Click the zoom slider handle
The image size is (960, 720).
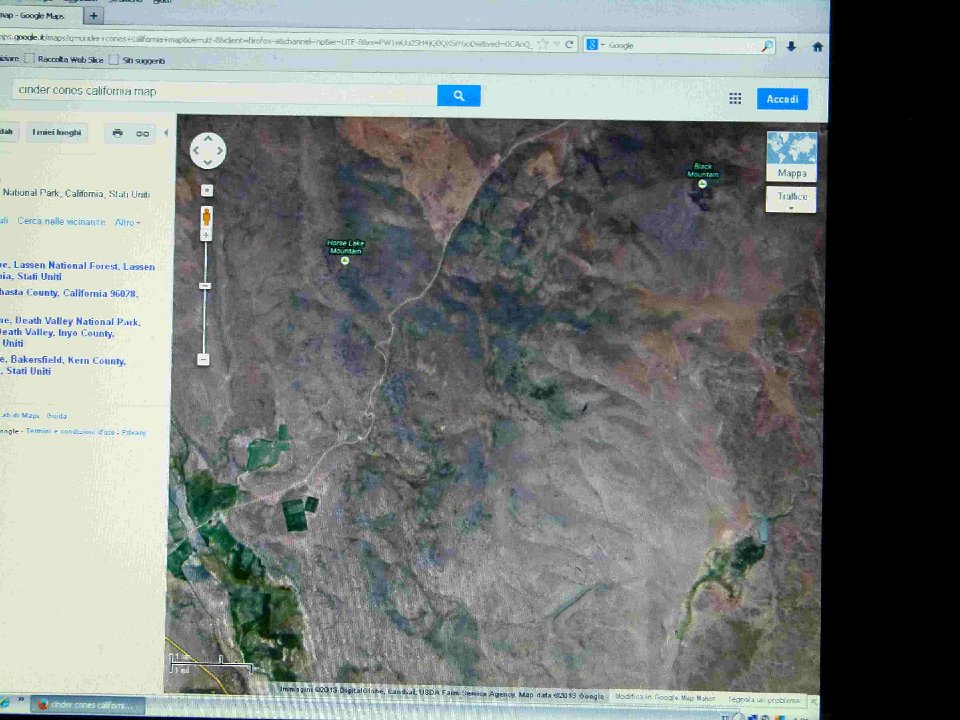click(206, 286)
